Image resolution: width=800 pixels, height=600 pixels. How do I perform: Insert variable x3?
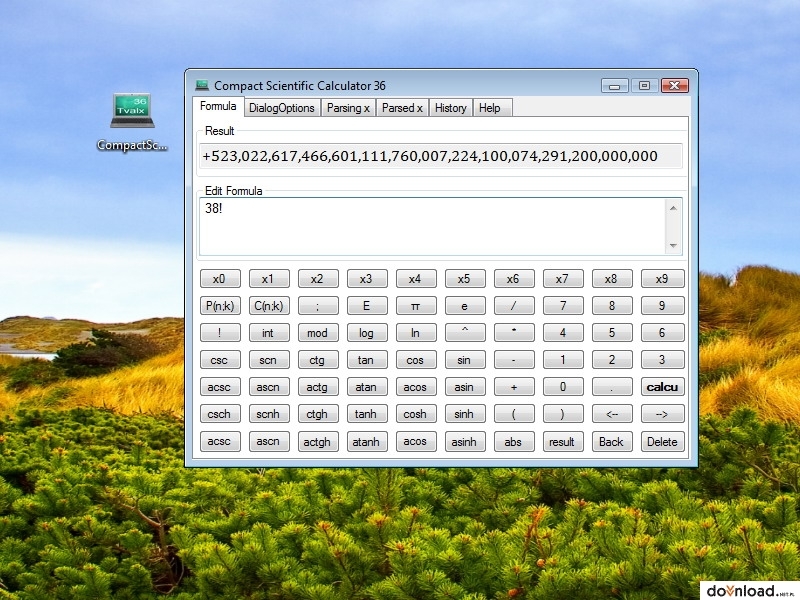pyautogui.click(x=367, y=279)
